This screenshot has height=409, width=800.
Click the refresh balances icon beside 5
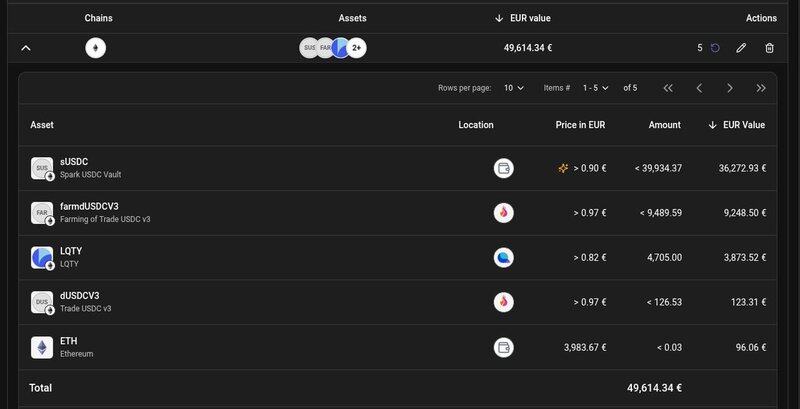coord(715,48)
